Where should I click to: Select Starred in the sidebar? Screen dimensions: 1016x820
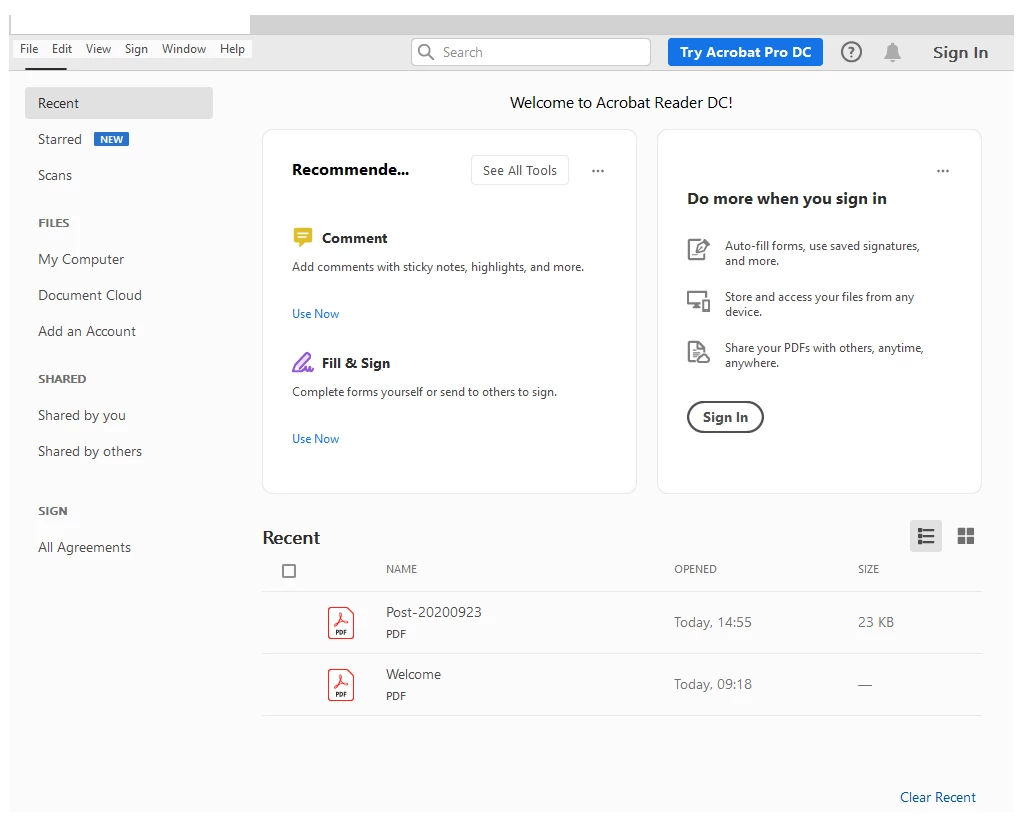60,139
